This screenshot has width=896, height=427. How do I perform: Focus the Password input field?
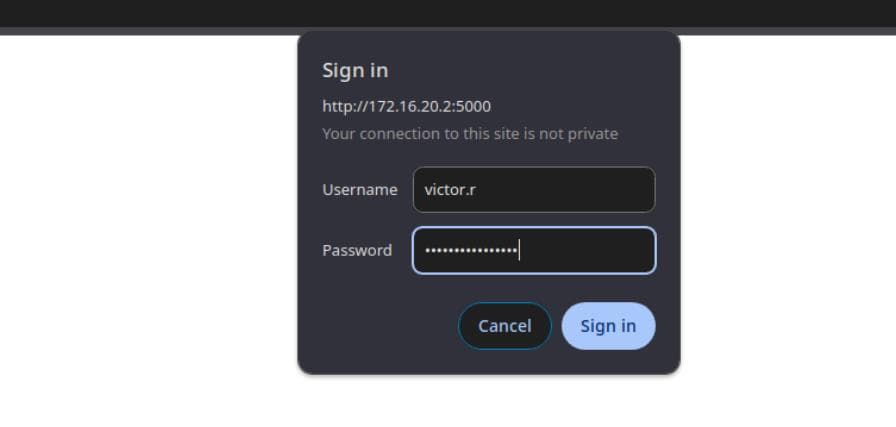[534, 250]
